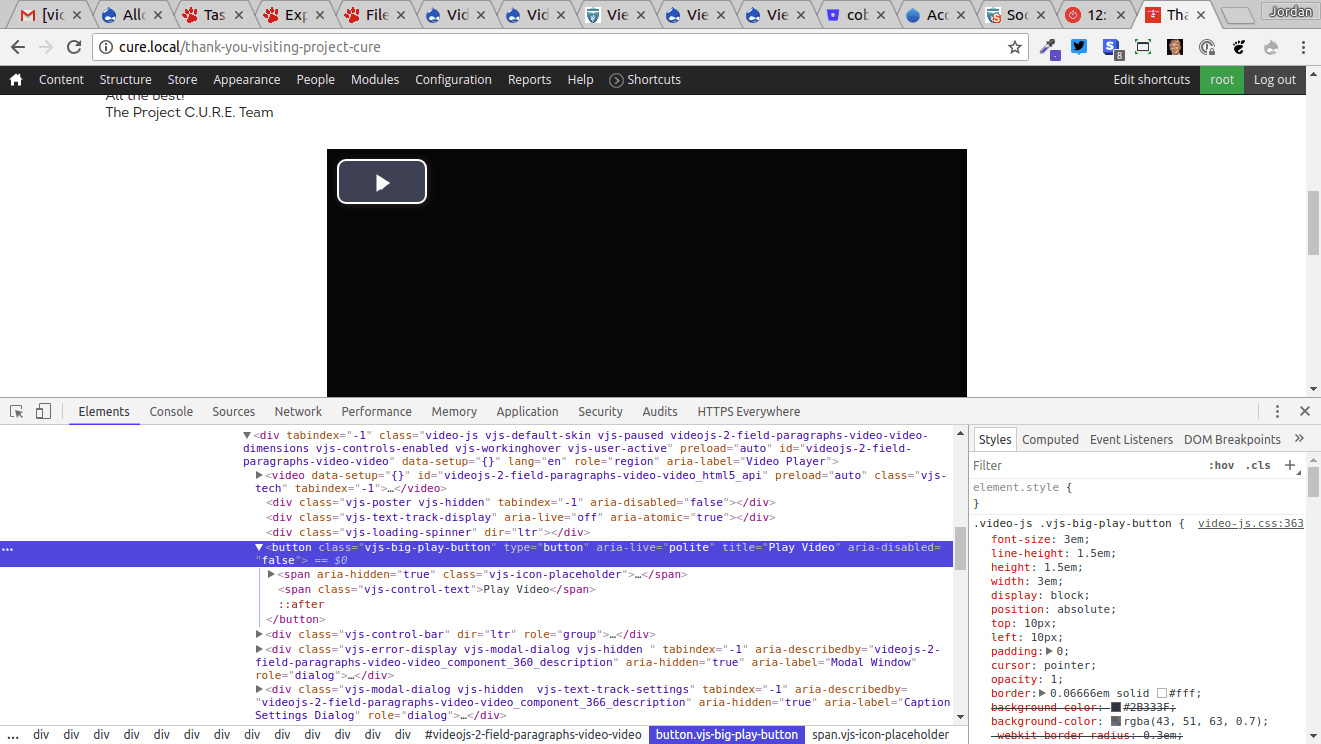Open the video-js.css:363 source link
The height and width of the screenshot is (744, 1321).
pos(1250,522)
